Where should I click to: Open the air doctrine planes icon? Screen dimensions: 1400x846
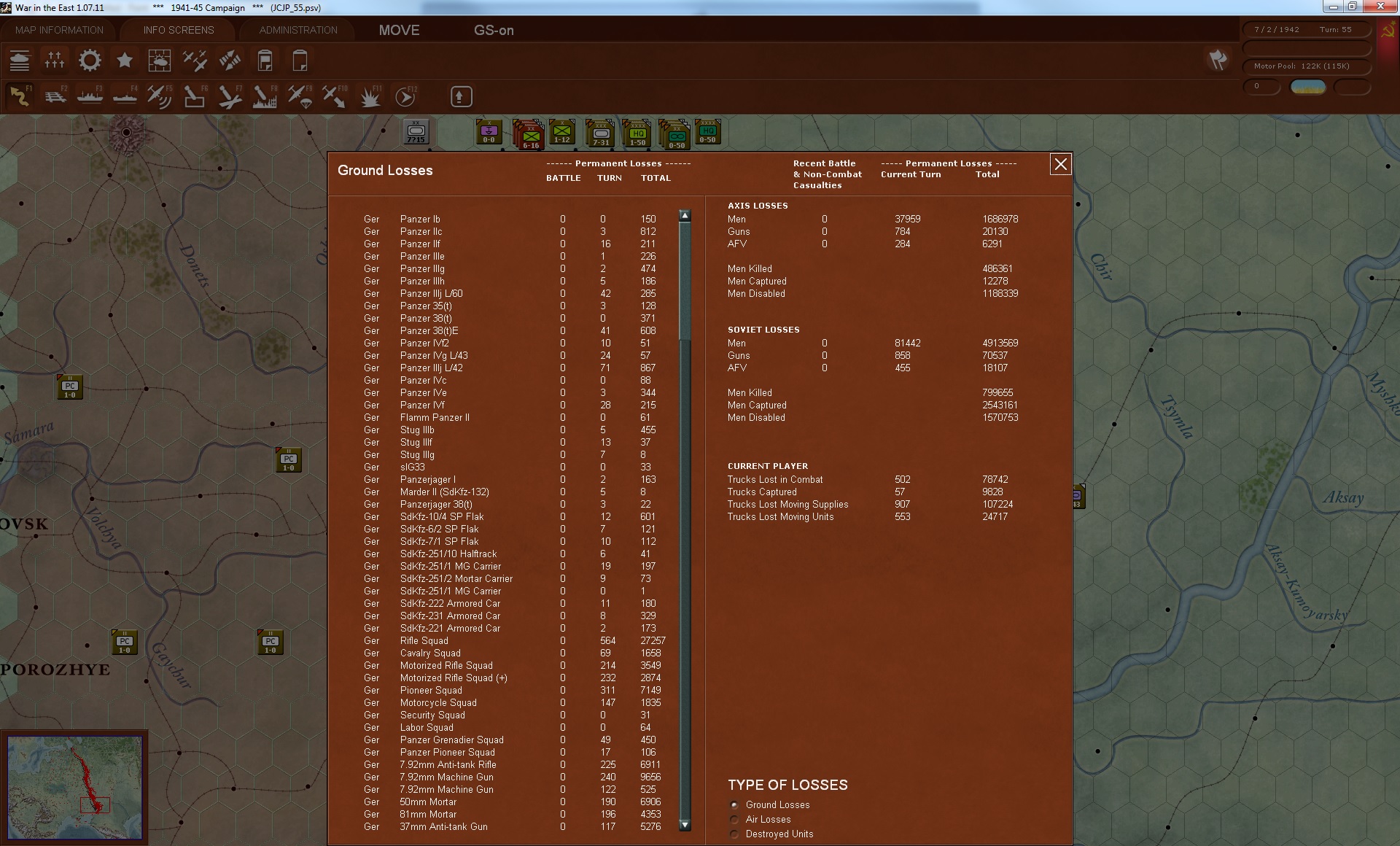[195, 60]
